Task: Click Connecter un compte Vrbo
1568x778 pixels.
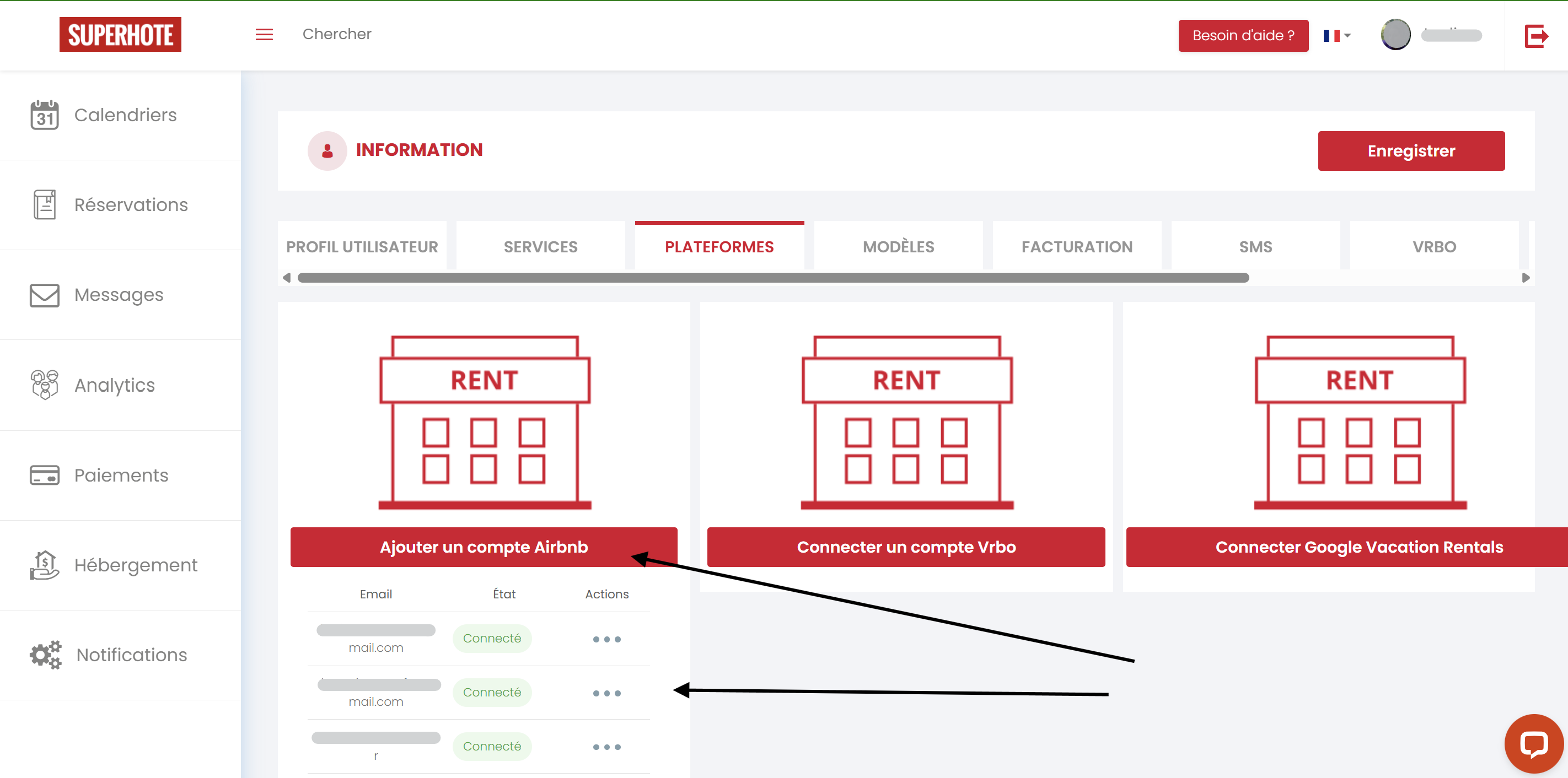Action: (906, 547)
